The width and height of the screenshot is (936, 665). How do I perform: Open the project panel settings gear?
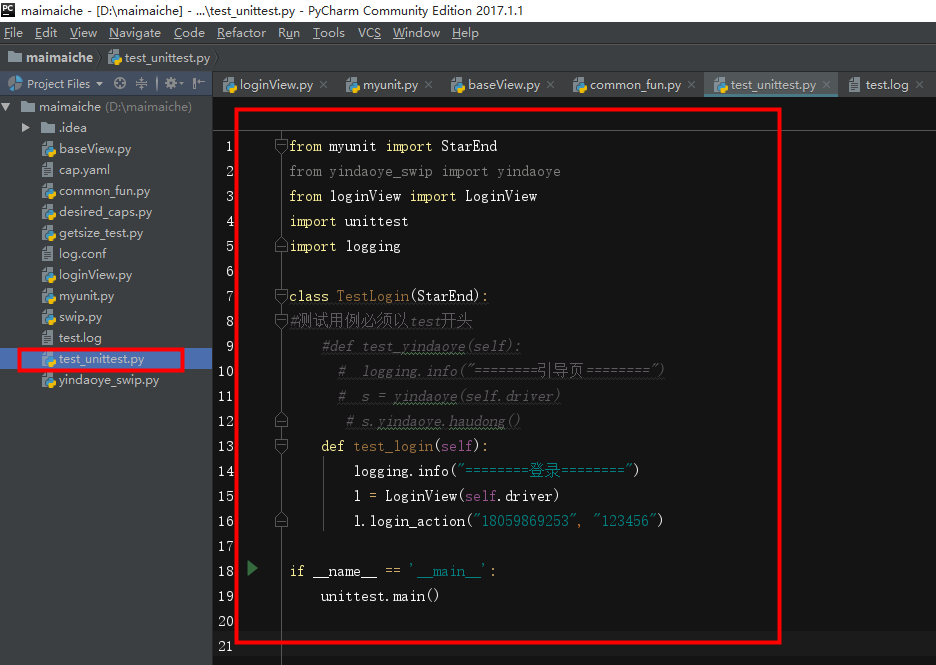173,84
